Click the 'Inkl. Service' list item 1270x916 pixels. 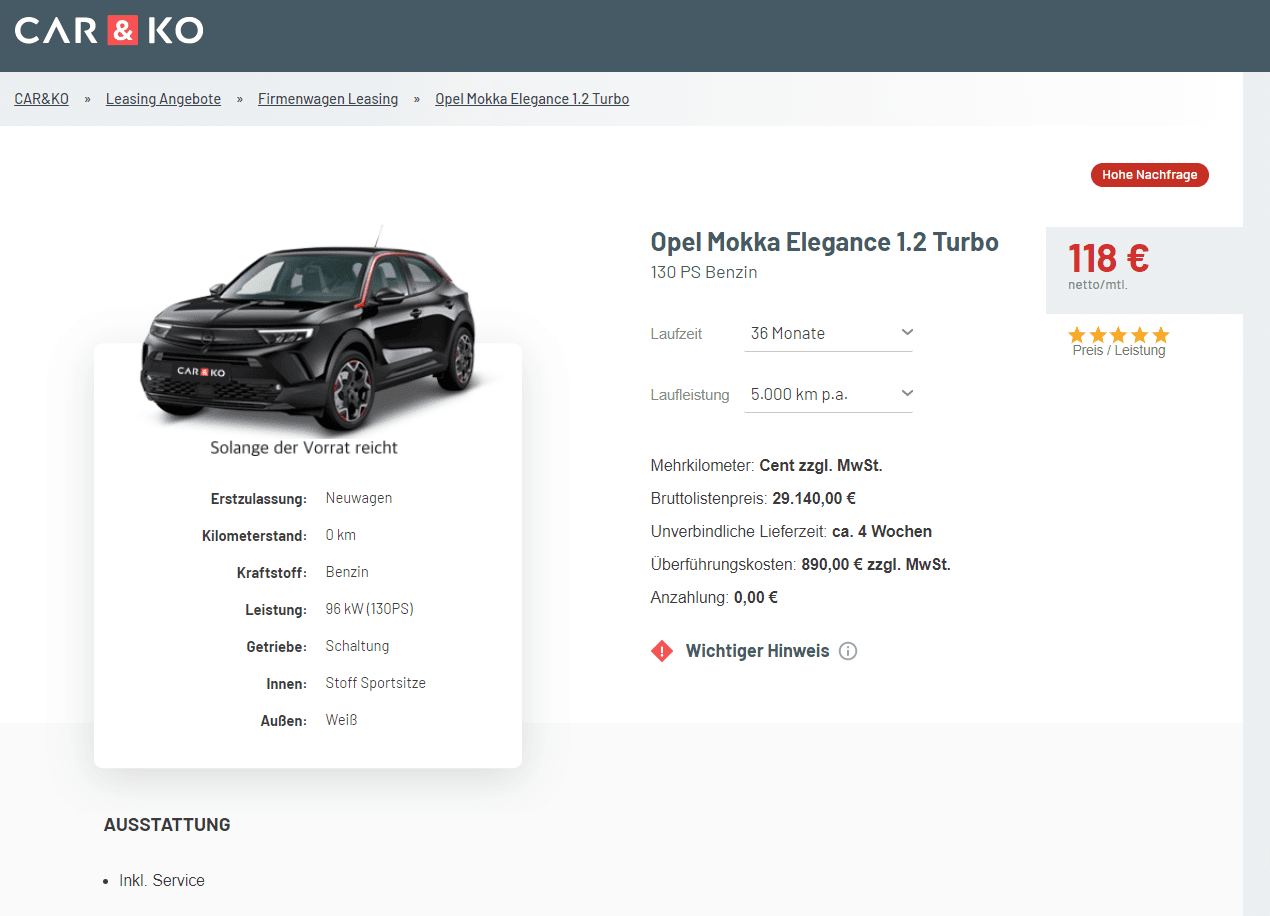[162, 880]
